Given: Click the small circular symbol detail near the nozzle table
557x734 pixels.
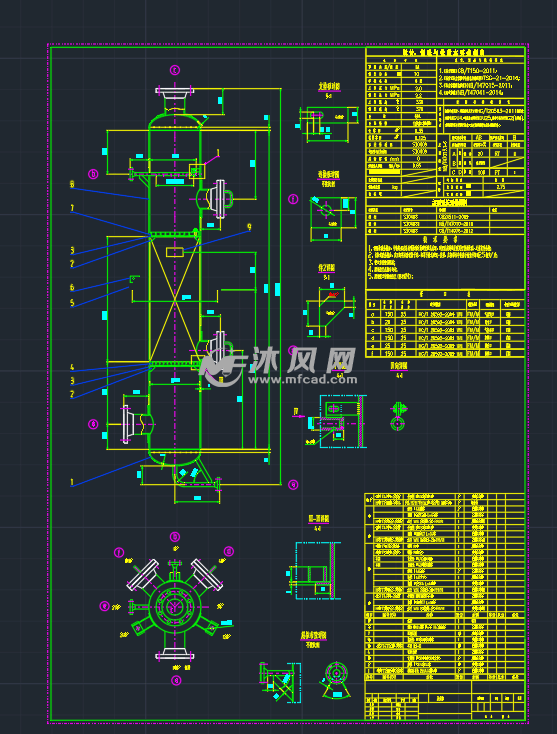Looking at the screenshot, I should pos(398,417).
